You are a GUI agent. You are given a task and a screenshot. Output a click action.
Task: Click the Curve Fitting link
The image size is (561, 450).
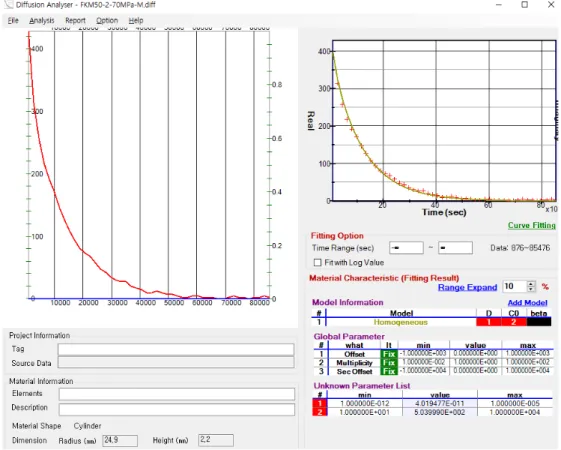click(x=532, y=225)
